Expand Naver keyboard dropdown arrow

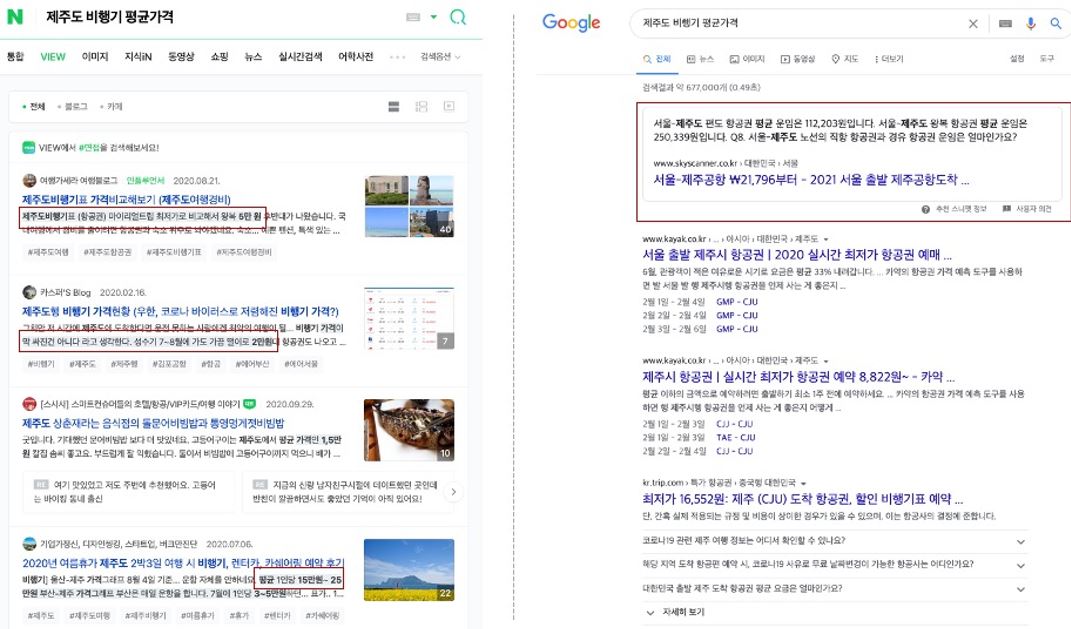coord(433,17)
